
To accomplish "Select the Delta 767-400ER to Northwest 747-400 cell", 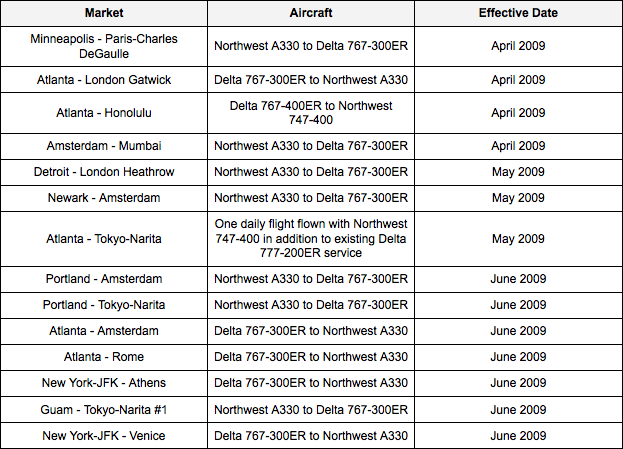I will tap(311, 112).
